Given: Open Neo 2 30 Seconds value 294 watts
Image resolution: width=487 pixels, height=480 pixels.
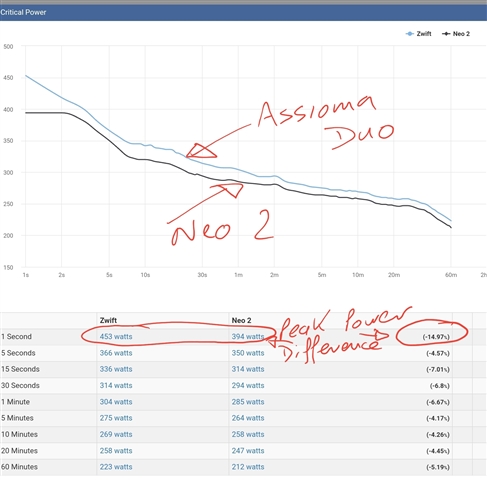Looking at the screenshot, I should pyautogui.click(x=248, y=386).
